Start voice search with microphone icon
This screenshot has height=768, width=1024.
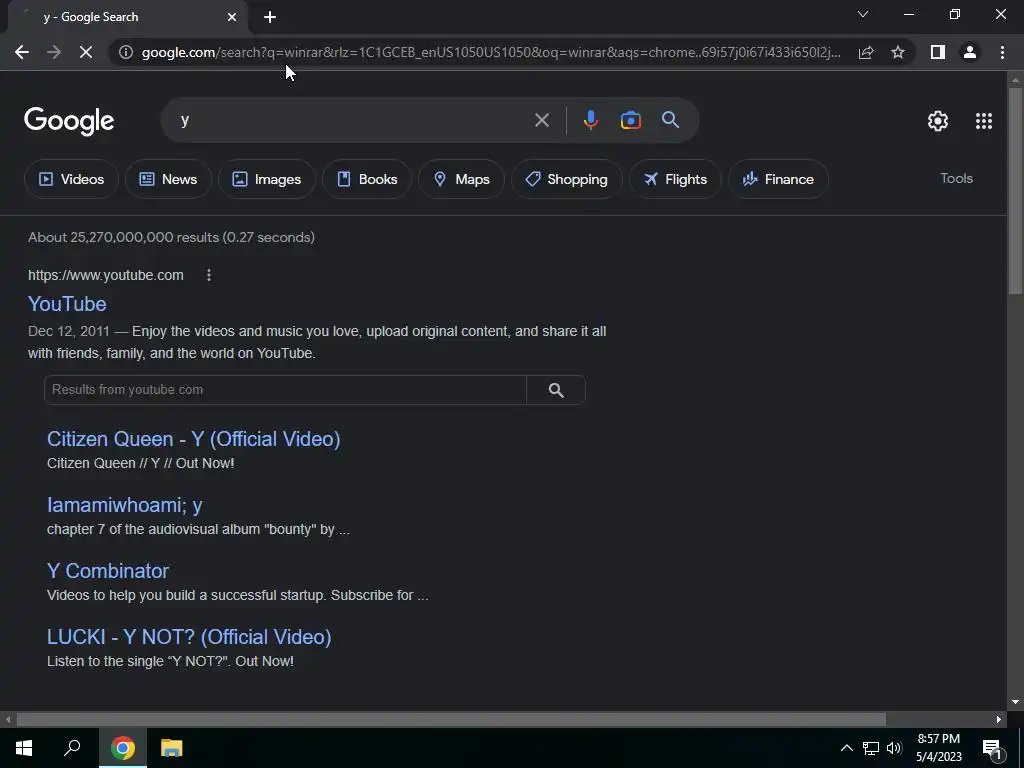click(590, 120)
